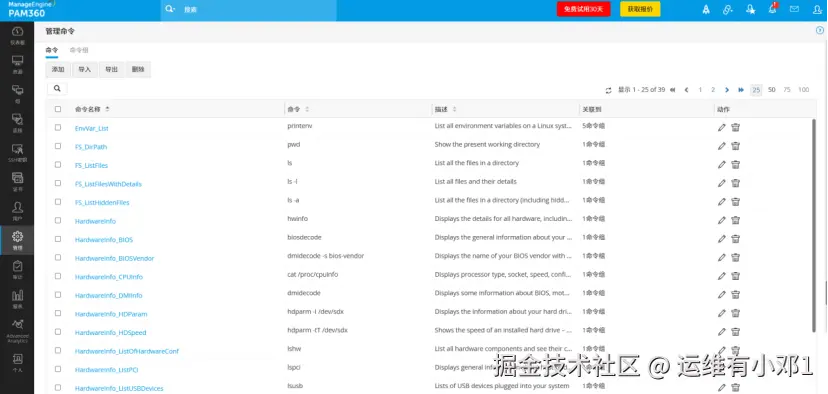Switch to the 命令组 tab
Screen dimensions: 828x394
[79, 50]
